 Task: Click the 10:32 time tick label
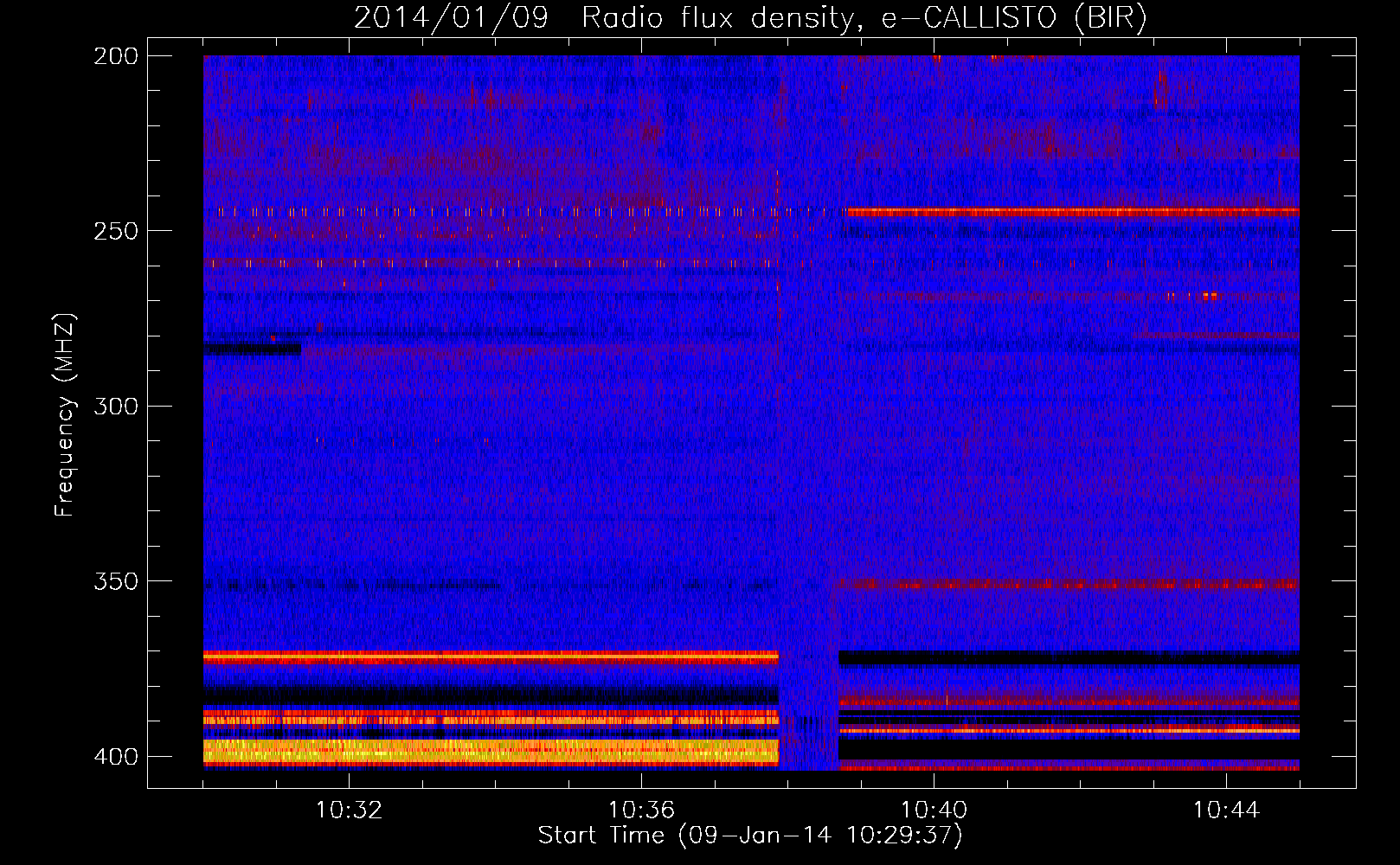[349, 811]
